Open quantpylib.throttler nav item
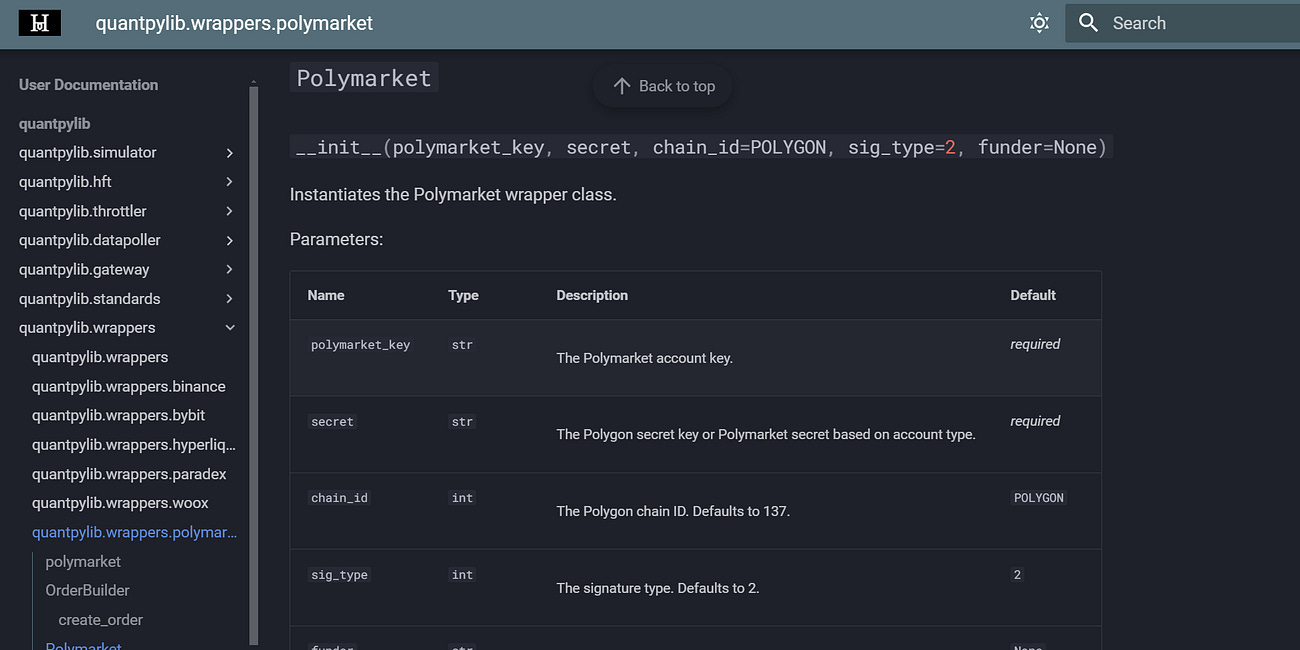 (83, 211)
